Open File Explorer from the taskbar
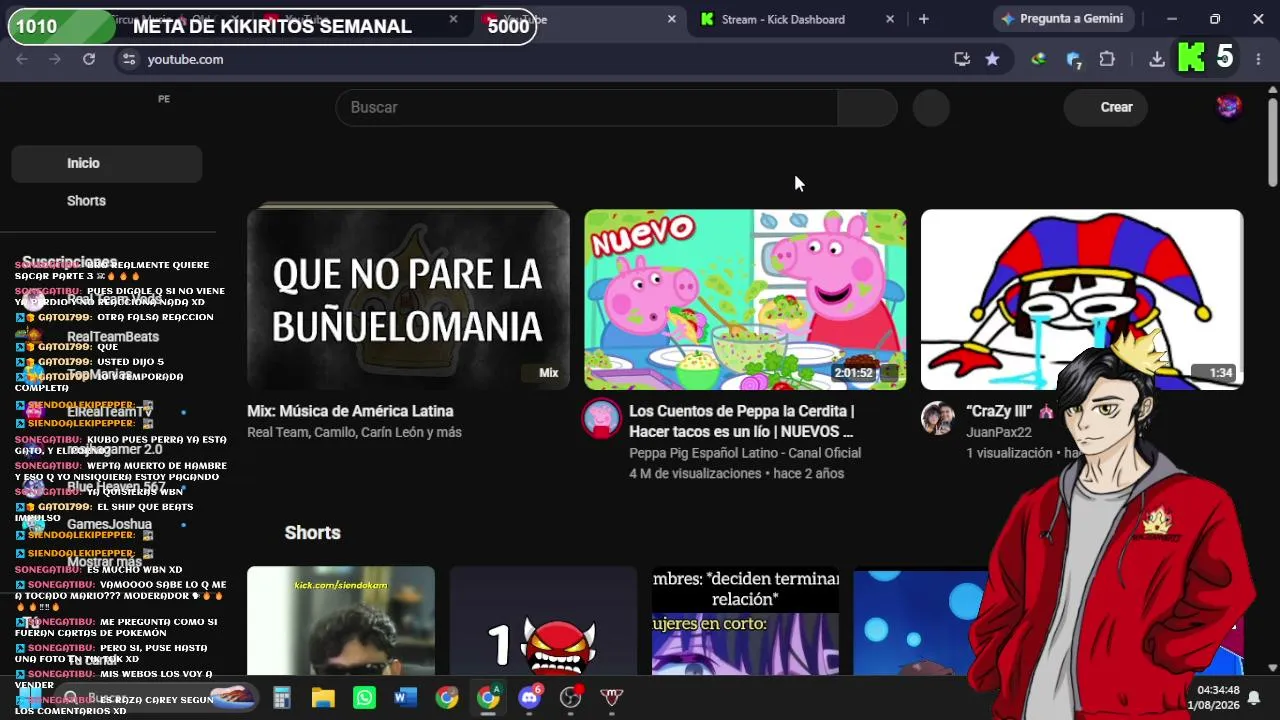1280x720 pixels. 323,697
